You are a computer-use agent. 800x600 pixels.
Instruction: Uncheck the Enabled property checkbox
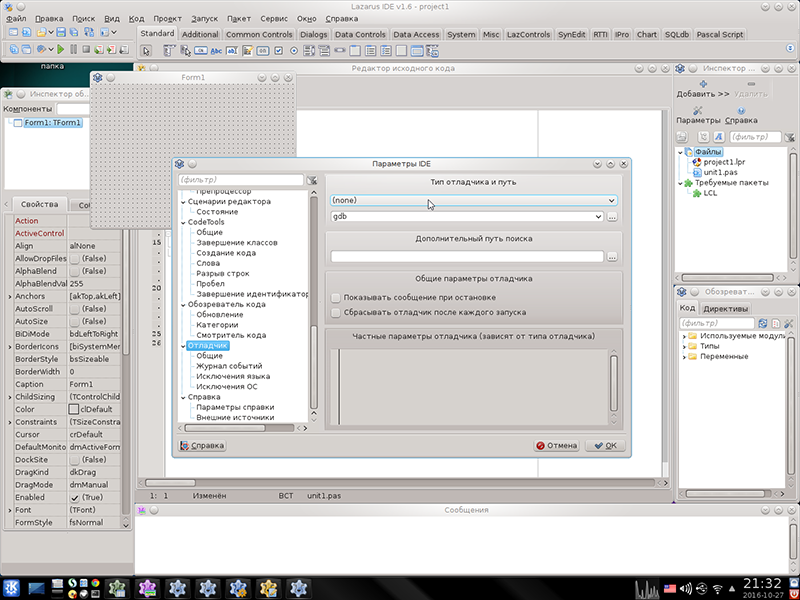(74, 498)
